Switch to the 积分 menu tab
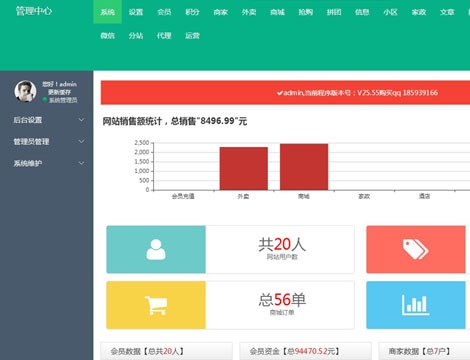The width and height of the screenshot is (470, 360). click(192, 12)
